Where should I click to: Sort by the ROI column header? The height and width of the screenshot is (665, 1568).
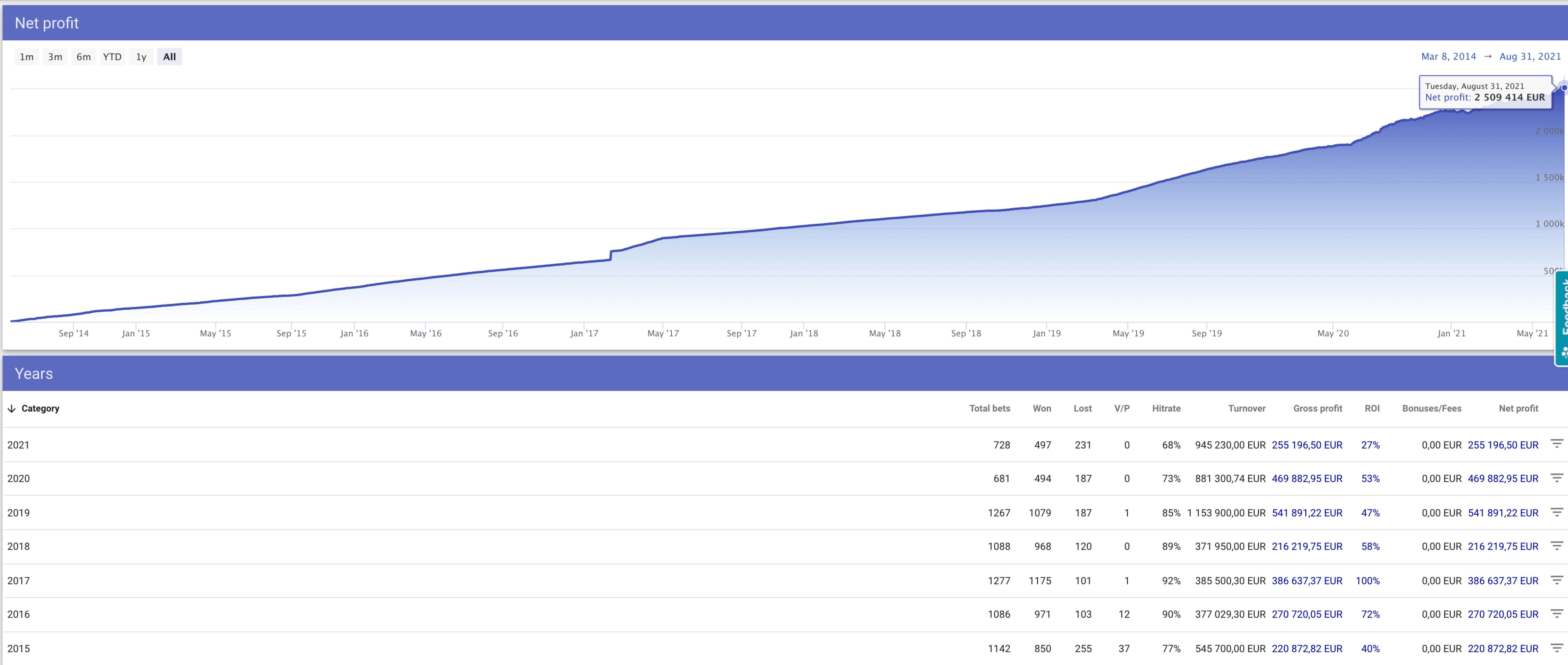coord(1372,408)
